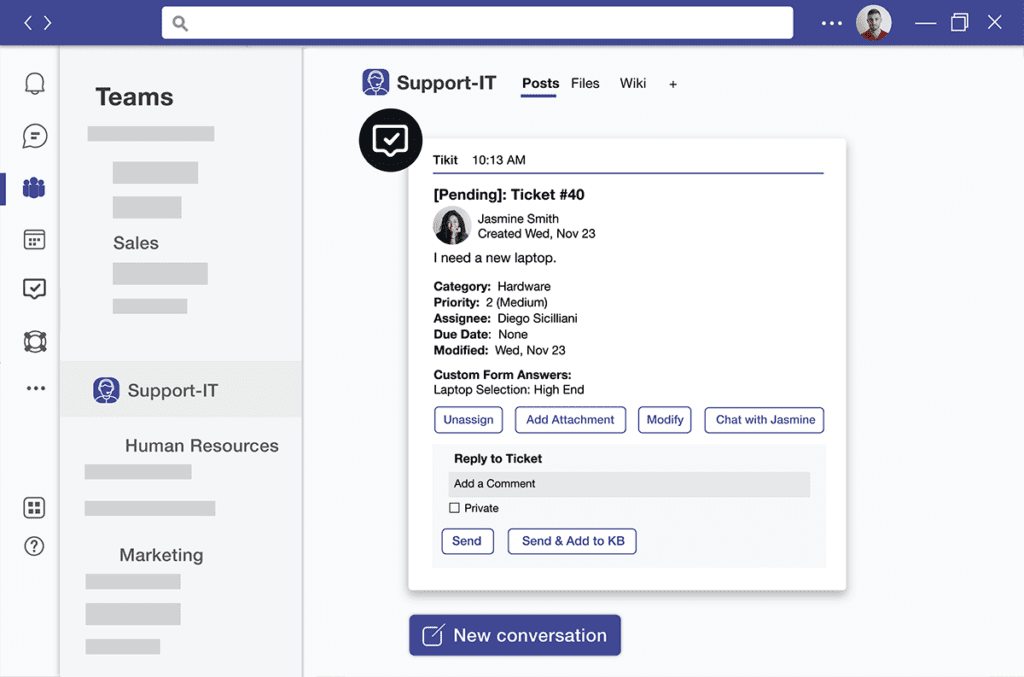Click Send & Add to KB

573,541
